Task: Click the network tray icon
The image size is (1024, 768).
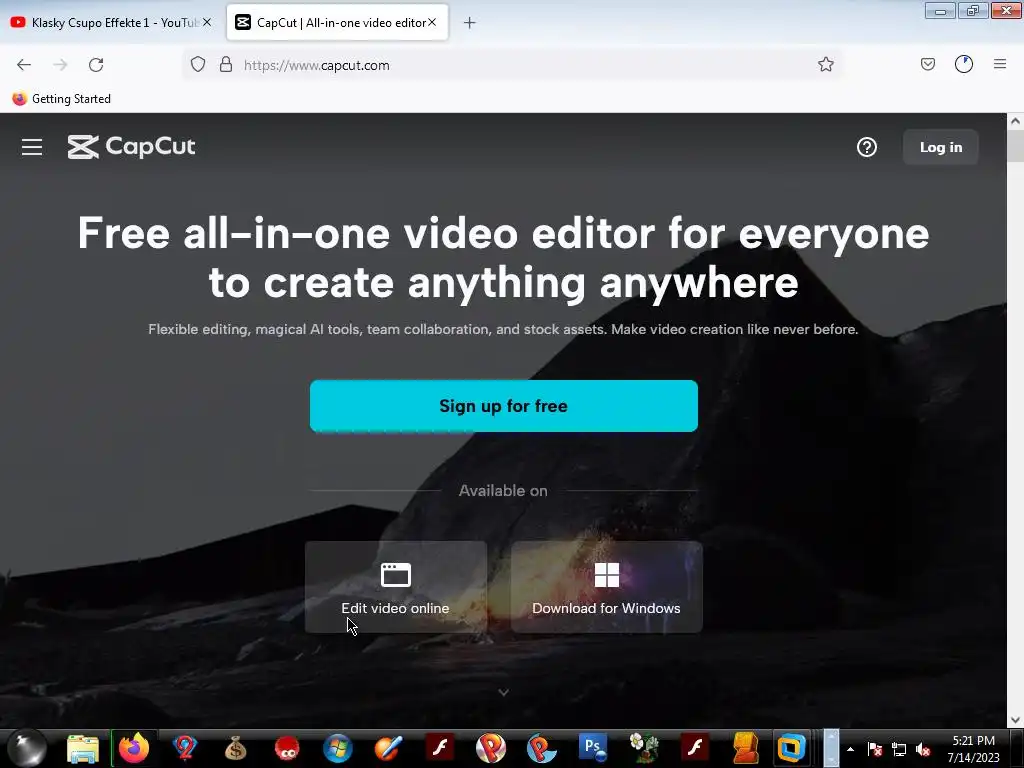Action: (899, 750)
